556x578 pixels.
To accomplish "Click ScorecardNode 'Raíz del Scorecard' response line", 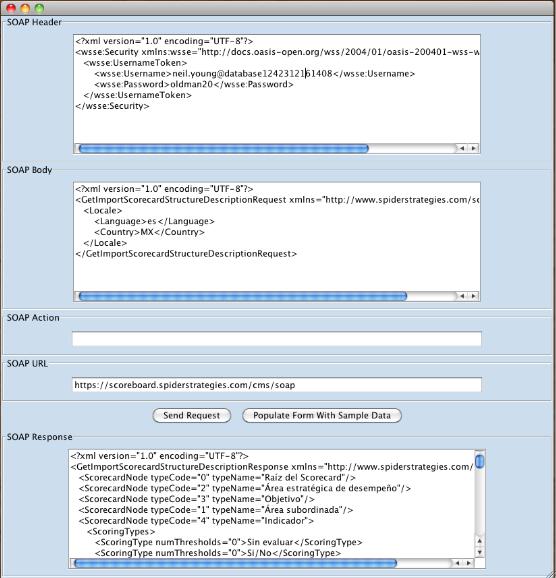I will 217,478.
